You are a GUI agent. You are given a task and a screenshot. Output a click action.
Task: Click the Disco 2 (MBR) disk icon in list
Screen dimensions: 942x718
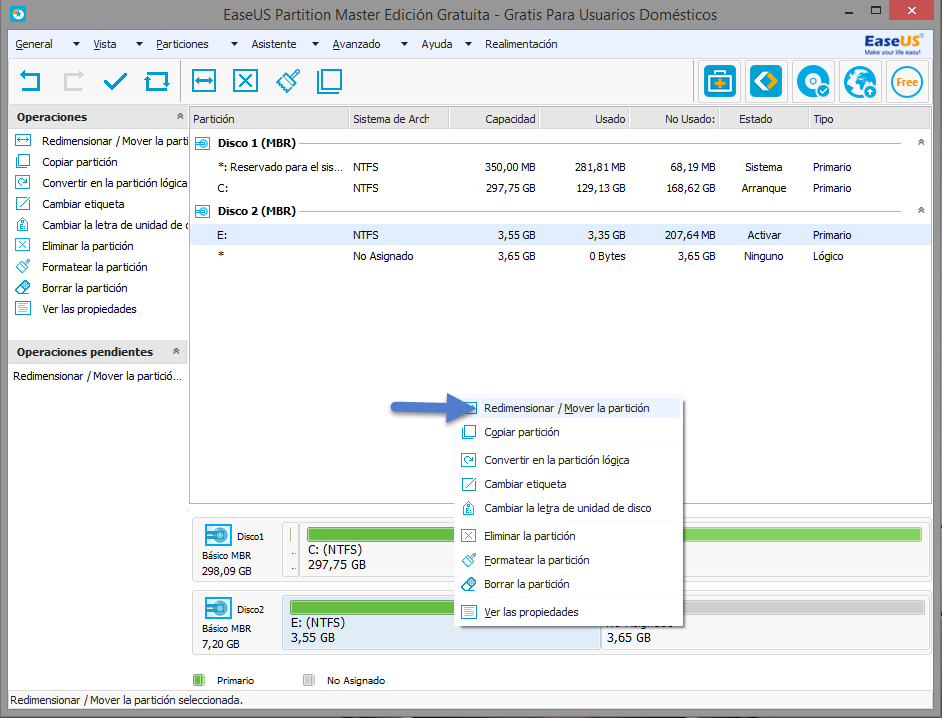tap(203, 211)
